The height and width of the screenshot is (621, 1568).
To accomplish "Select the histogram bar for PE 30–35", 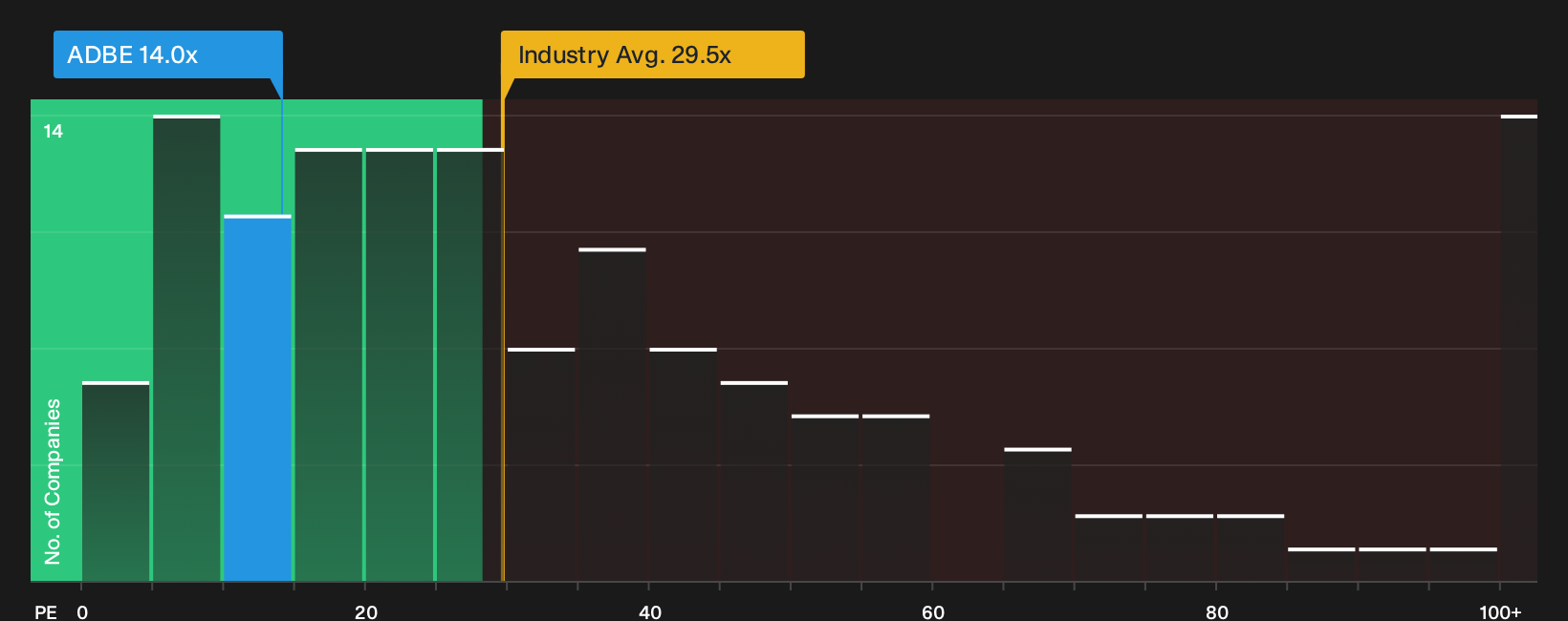I will point(541,465).
